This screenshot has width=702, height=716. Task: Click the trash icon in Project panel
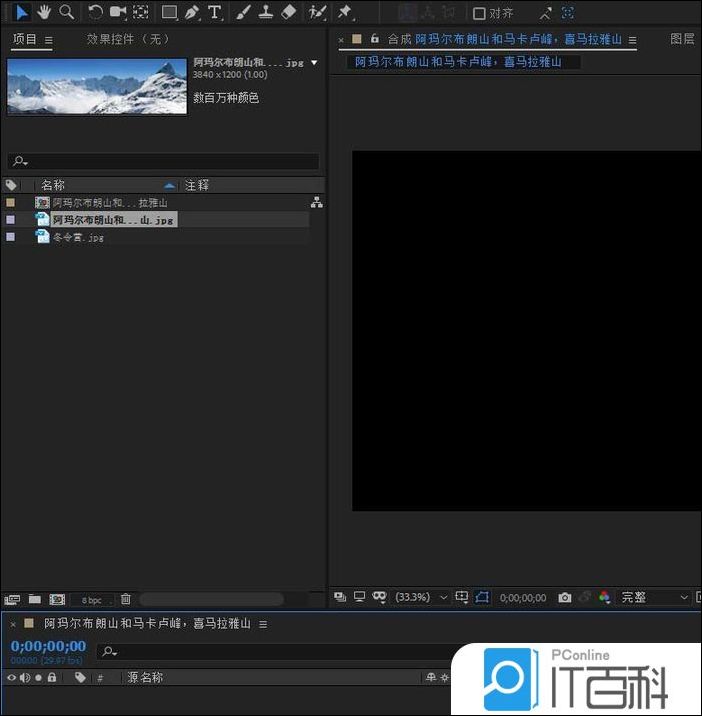tap(126, 599)
